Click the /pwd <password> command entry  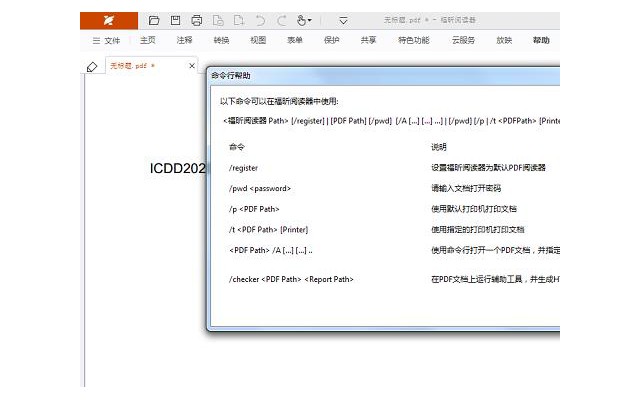coord(260,189)
